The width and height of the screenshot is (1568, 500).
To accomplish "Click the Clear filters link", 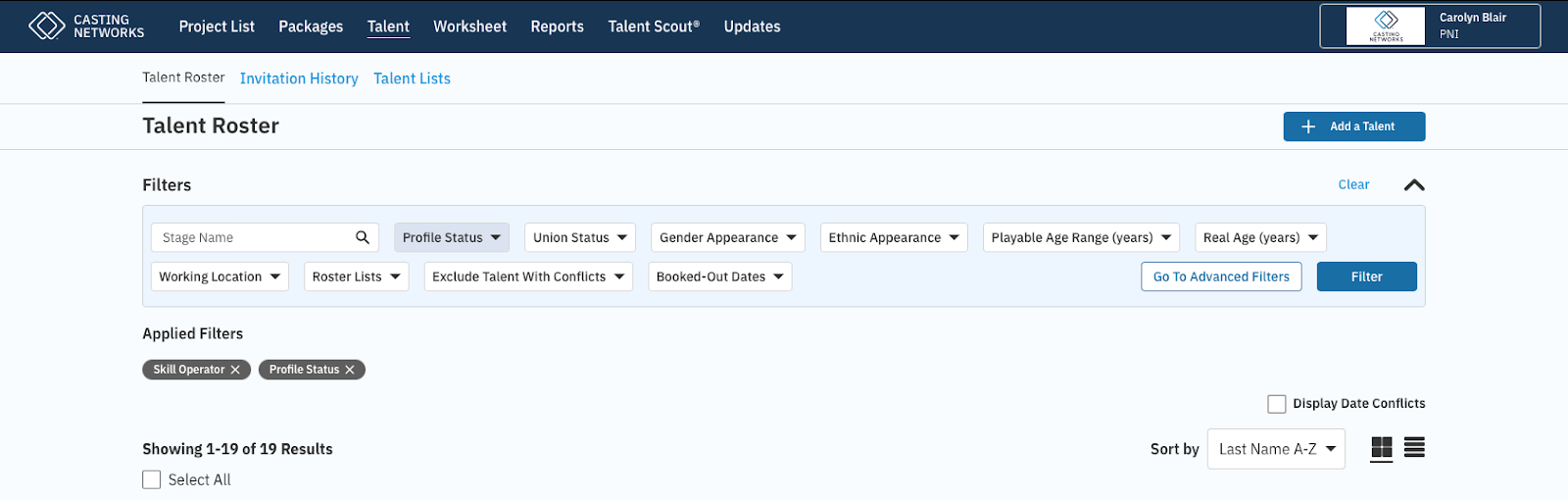I will [x=1353, y=184].
